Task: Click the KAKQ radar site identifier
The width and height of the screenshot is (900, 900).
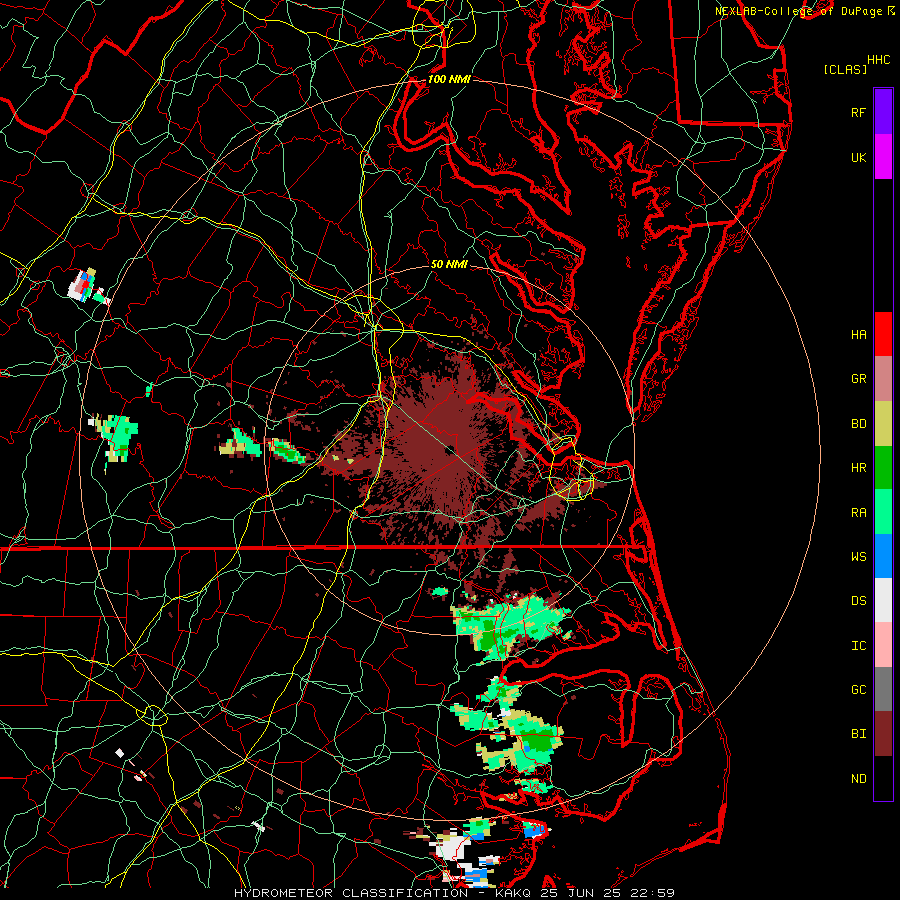Action: [513, 893]
